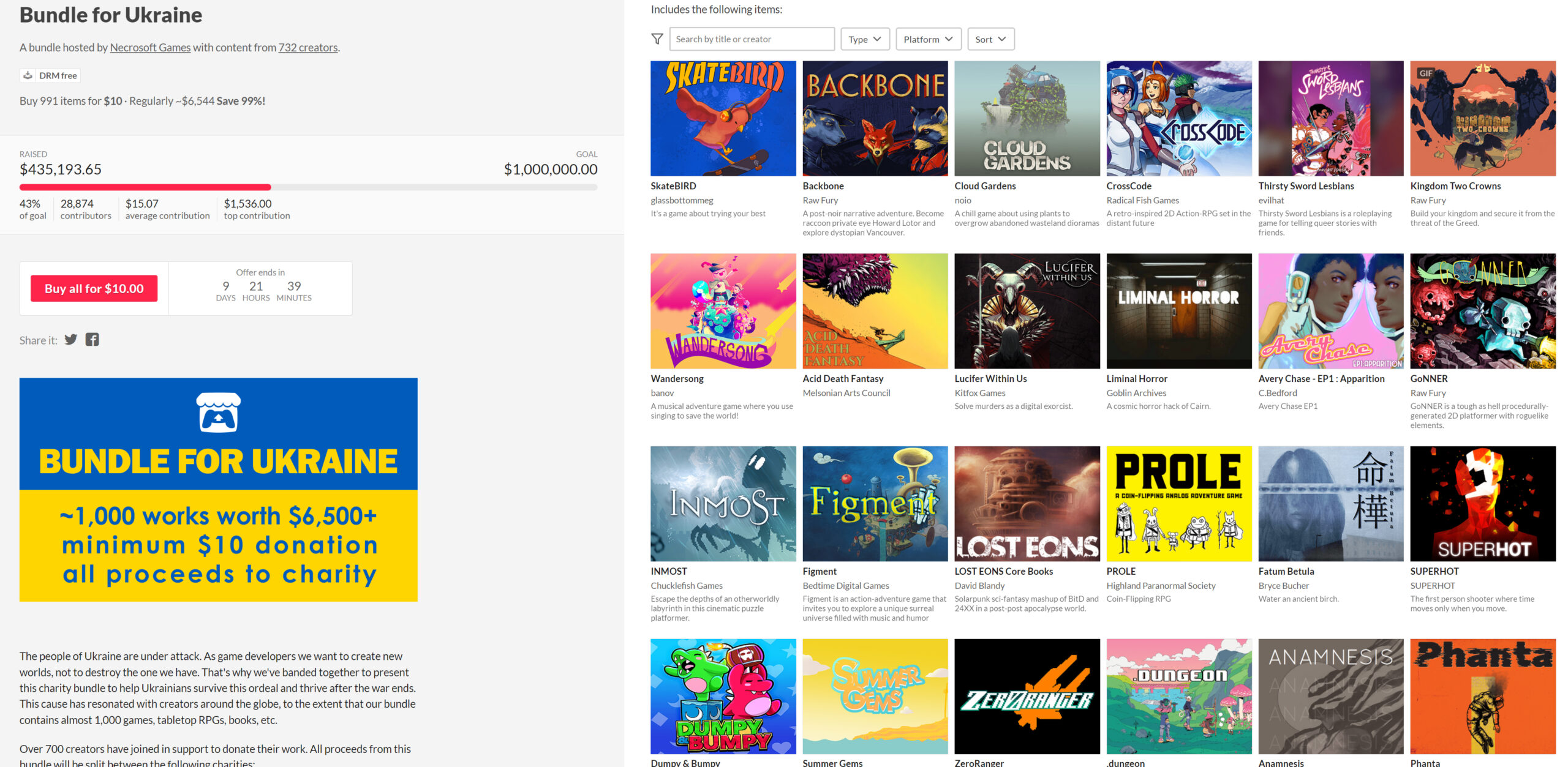Open creator Goblin Archives page
The image size is (1568, 767).
[x=1136, y=393]
